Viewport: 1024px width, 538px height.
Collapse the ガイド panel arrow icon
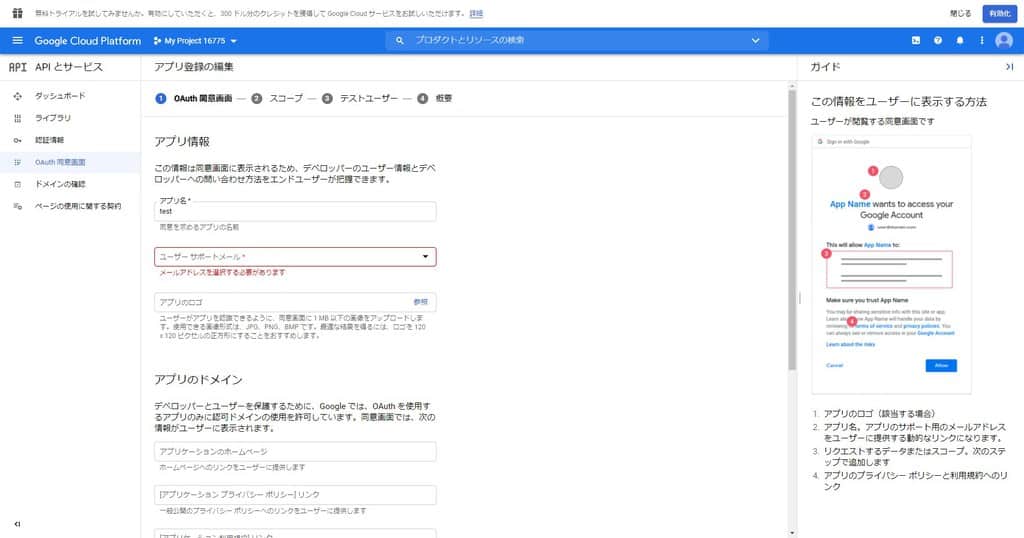pyautogui.click(x=1010, y=67)
